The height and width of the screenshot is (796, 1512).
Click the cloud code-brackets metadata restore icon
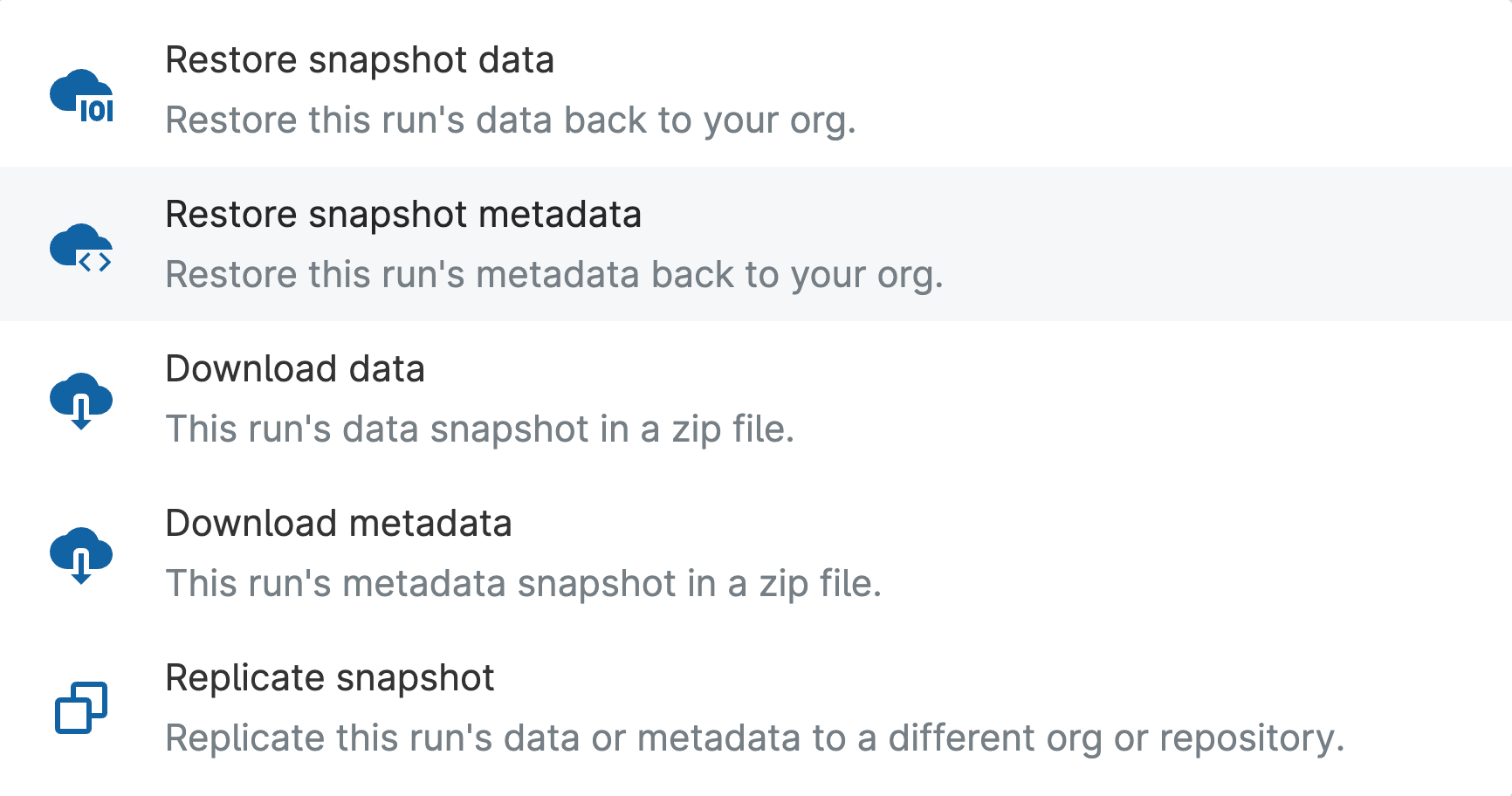pyautogui.click(x=81, y=249)
